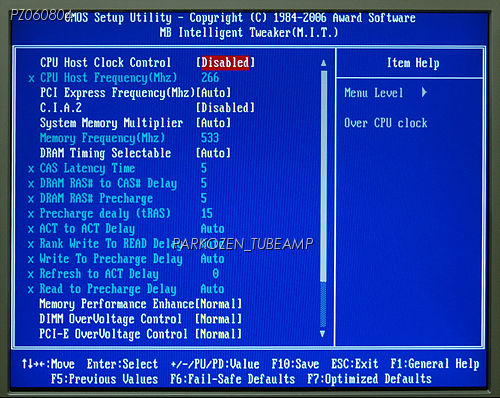Image resolution: width=500 pixels, height=398 pixels.
Task: Click the x marker beside CPU Host Frequency
Action: 31,79
